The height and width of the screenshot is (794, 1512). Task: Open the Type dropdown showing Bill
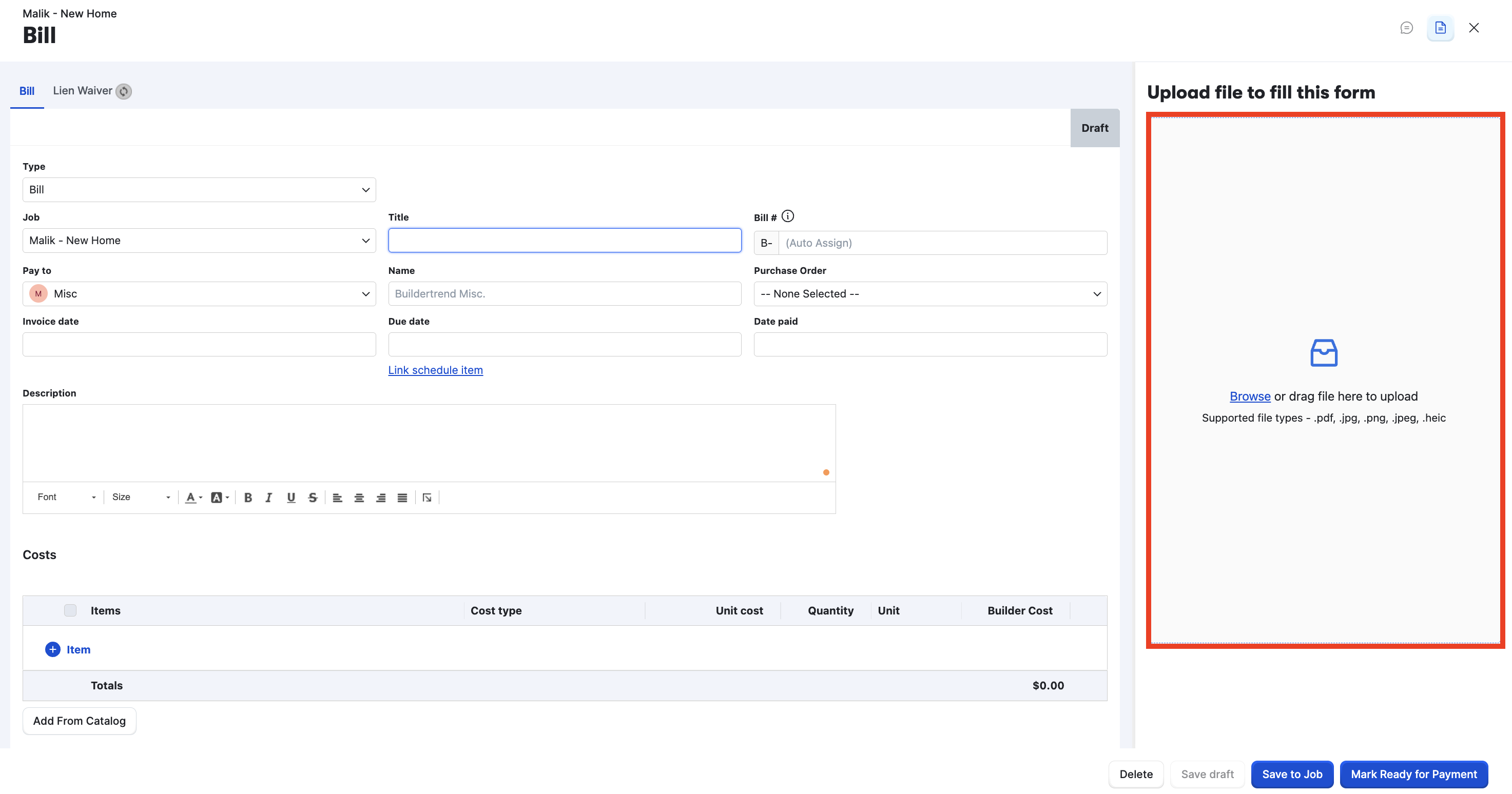tap(199, 190)
